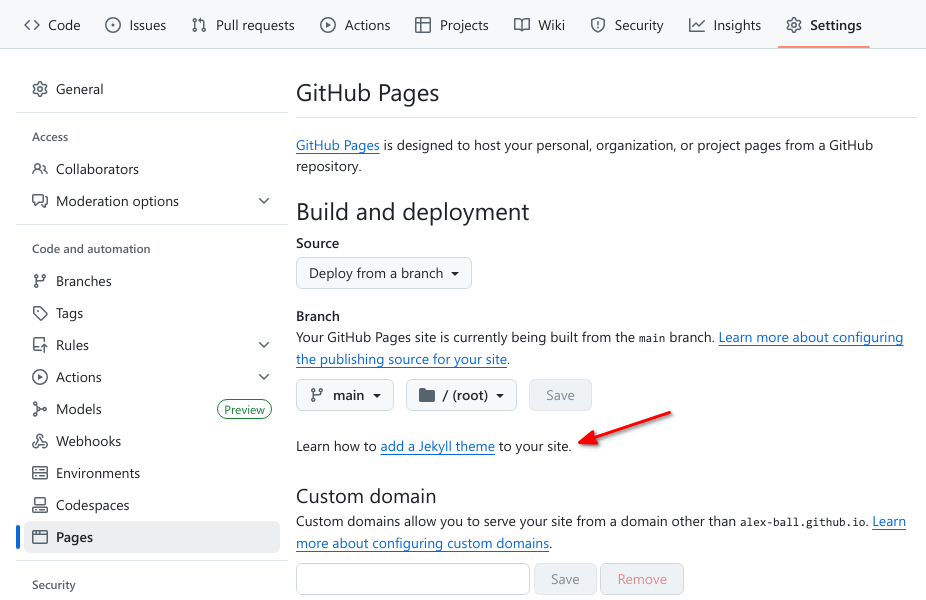Screen dimensions: 926x600
Task: Expand the Moderation options chevron
Action: click(264, 201)
